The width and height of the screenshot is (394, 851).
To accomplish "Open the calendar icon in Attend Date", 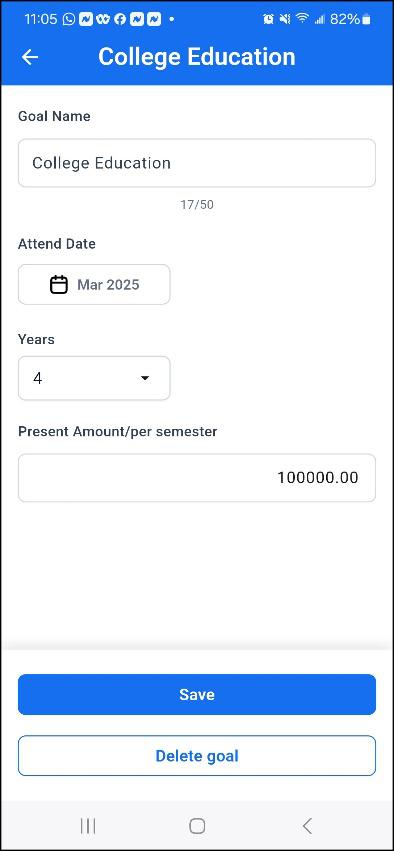I will 59,284.
